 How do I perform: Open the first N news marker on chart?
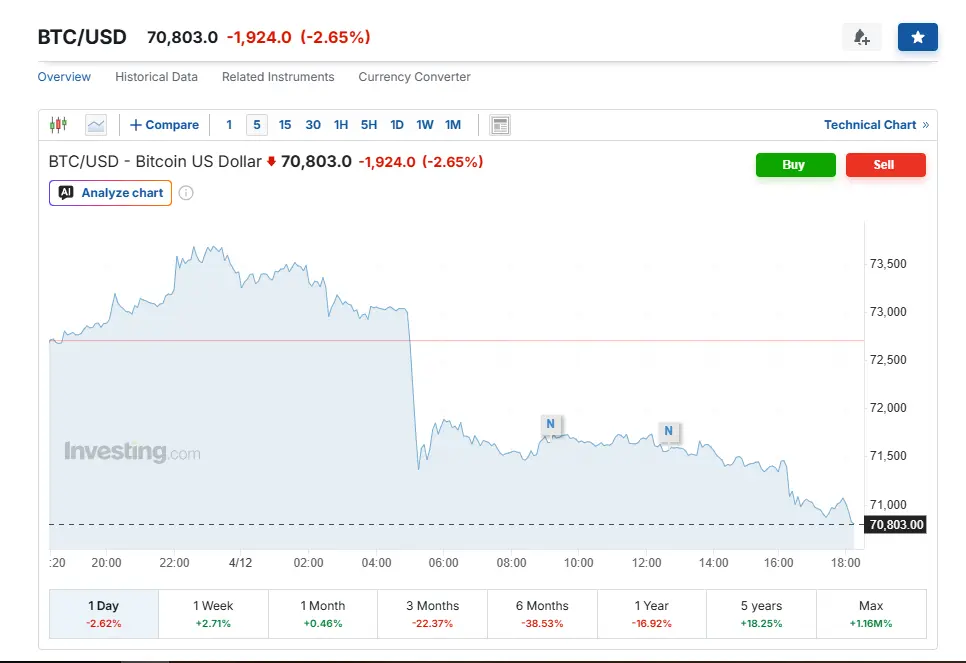tap(550, 424)
